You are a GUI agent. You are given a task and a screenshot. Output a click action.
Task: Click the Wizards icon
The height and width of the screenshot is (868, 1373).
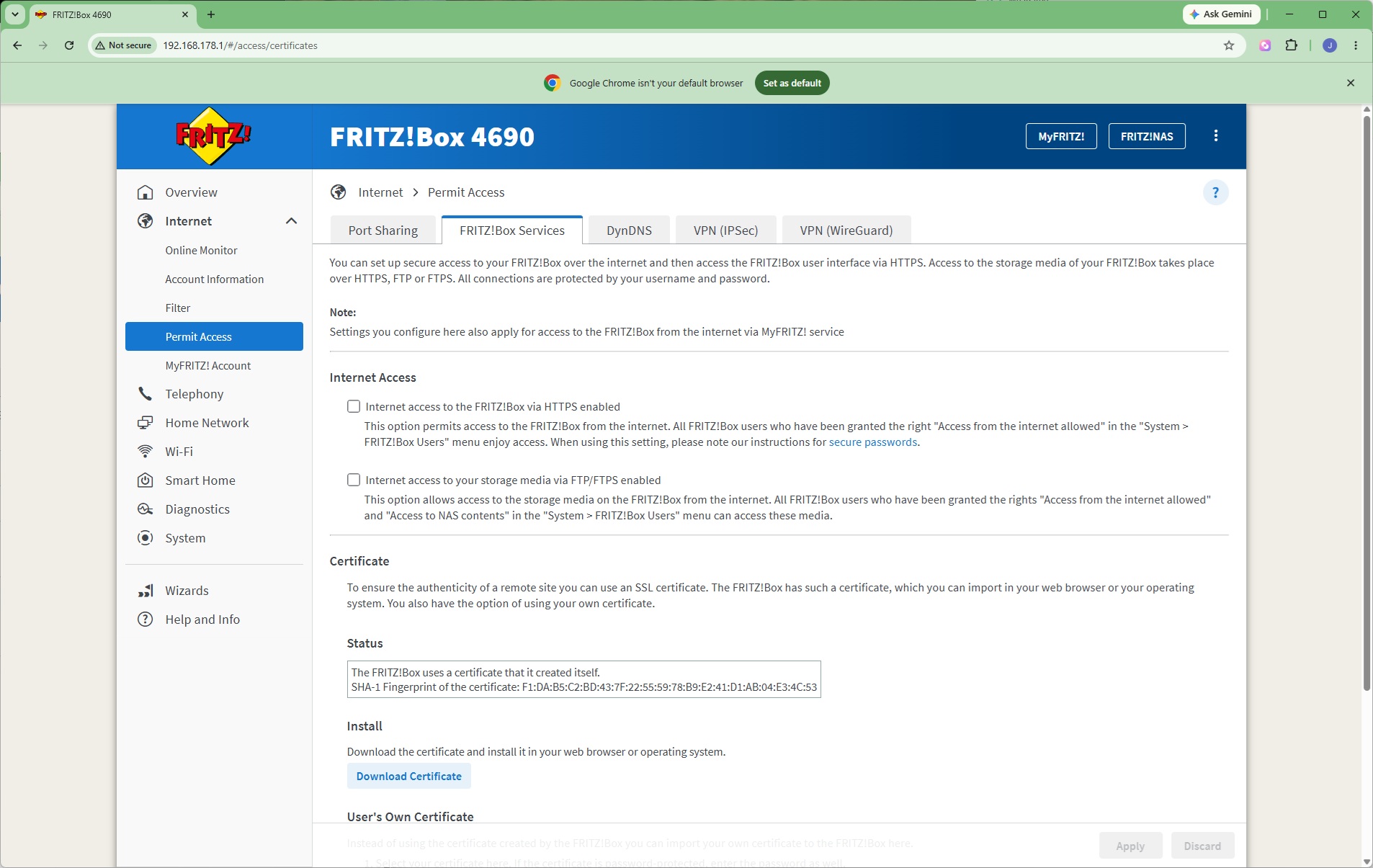[146, 591]
